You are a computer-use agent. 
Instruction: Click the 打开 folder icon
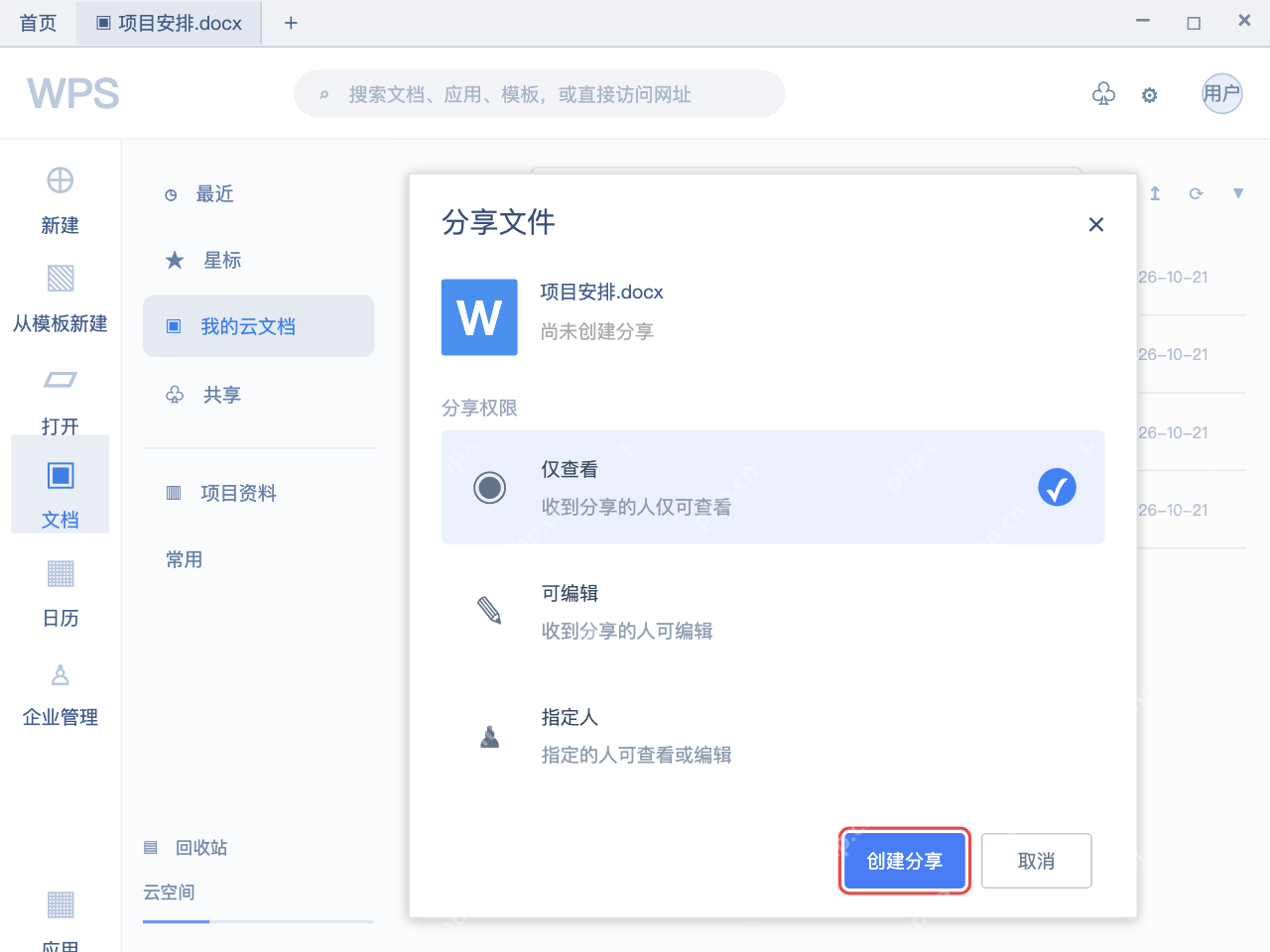(61, 380)
